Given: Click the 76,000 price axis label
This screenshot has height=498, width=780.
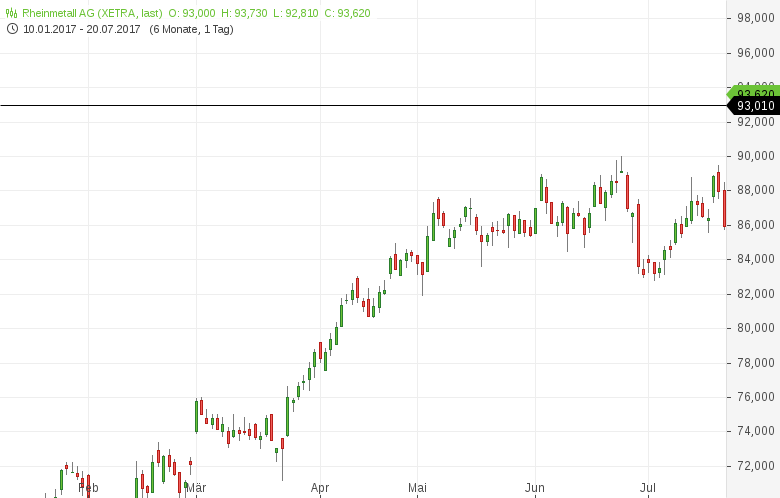Looking at the screenshot, I should point(756,397).
